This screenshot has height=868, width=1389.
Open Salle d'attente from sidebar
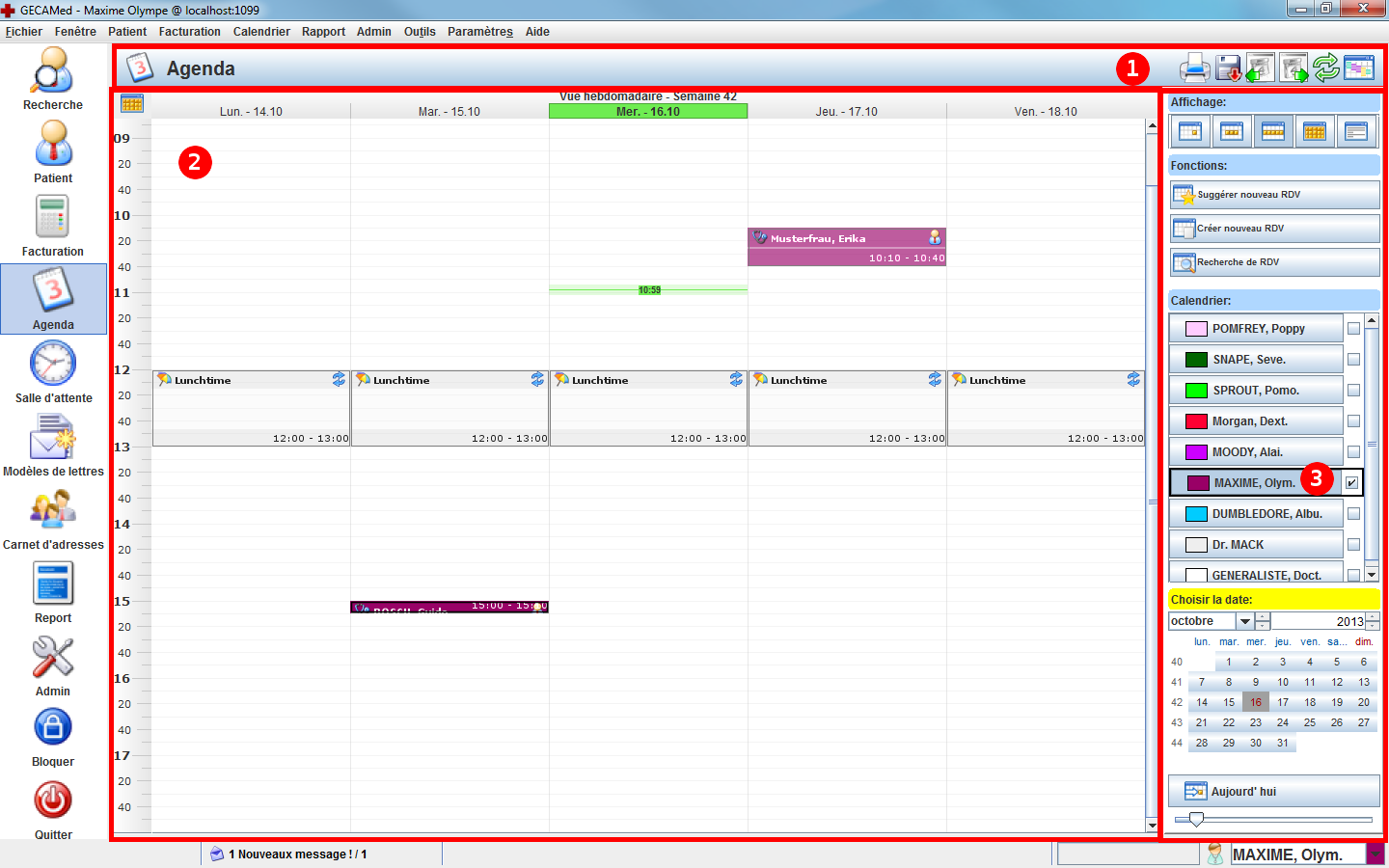[x=53, y=372]
